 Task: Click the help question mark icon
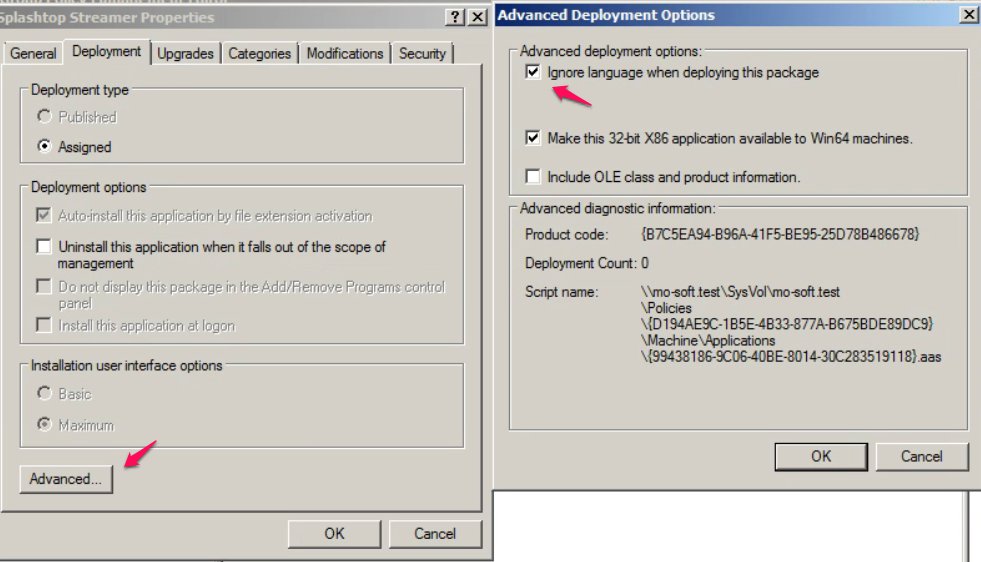[455, 17]
